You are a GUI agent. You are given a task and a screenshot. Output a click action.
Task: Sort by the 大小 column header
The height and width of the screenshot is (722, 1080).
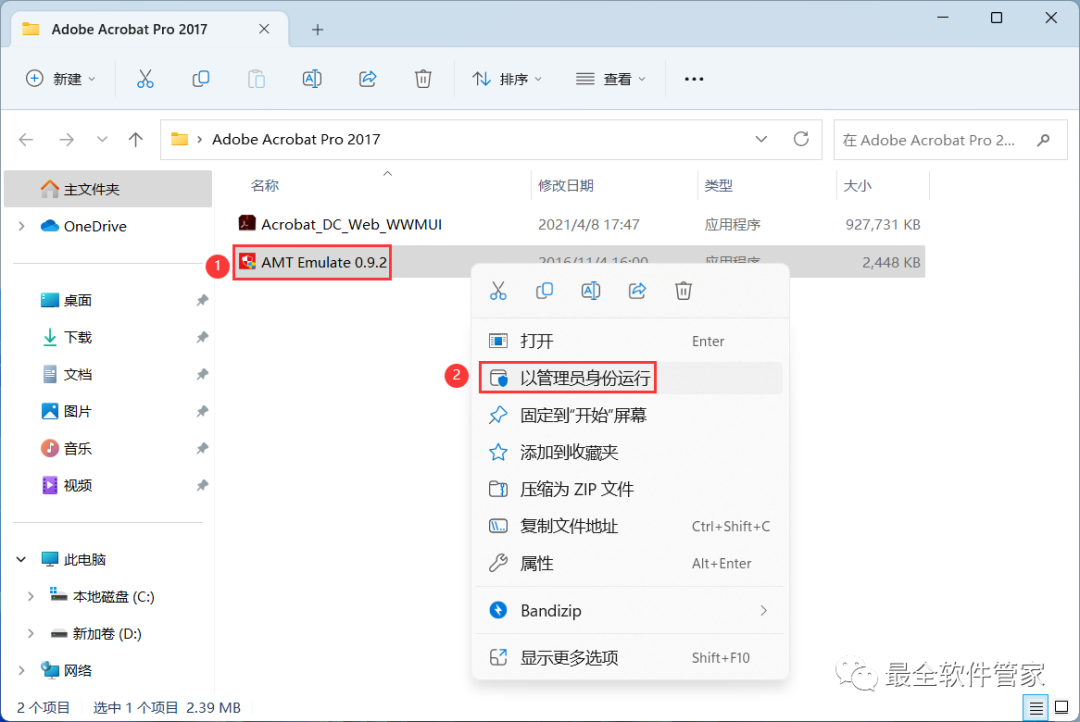coord(858,186)
